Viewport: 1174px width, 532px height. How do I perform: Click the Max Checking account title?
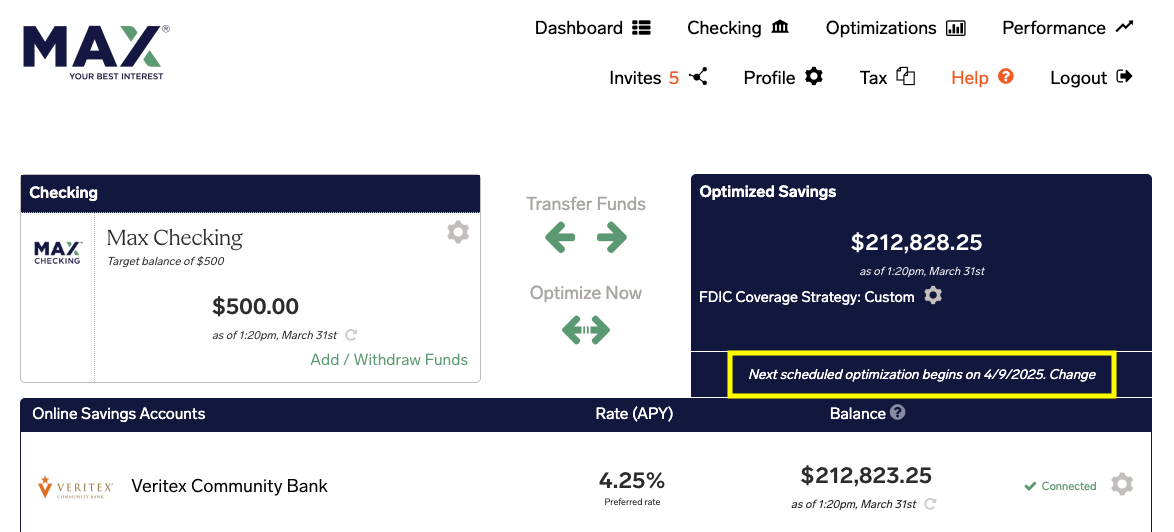(x=174, y=238)
